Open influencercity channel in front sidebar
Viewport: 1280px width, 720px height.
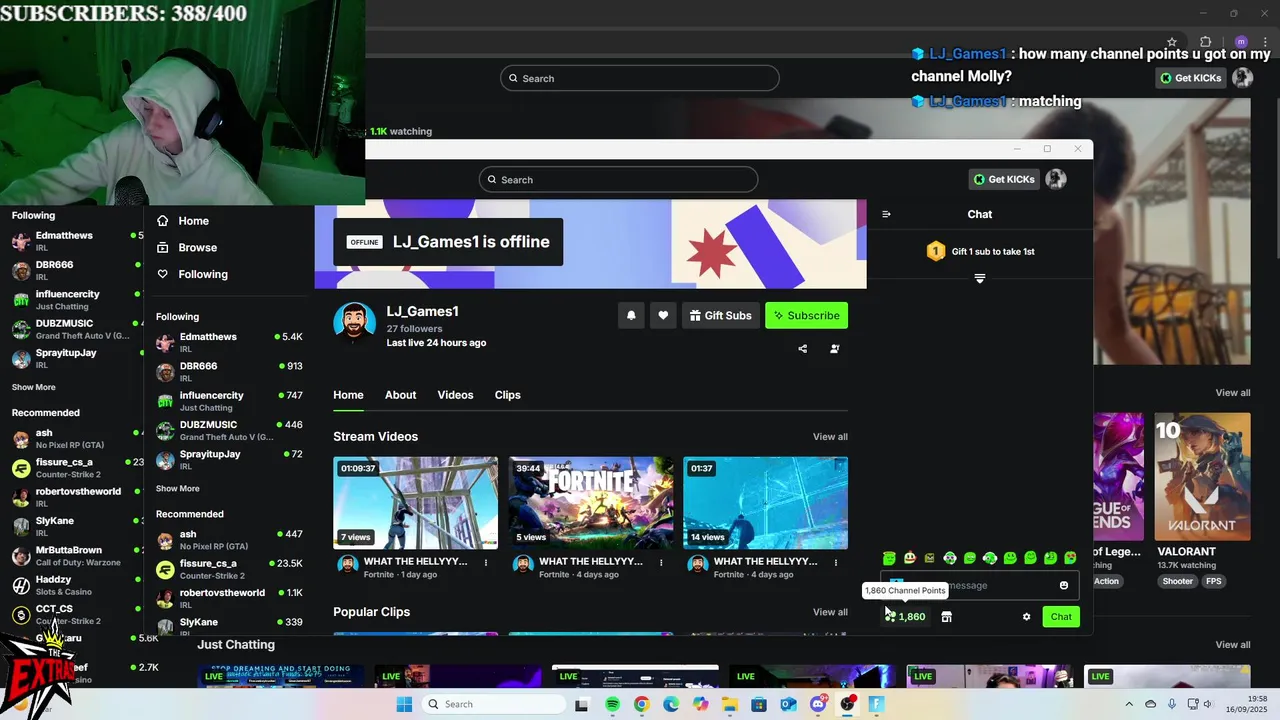[229, 401]
